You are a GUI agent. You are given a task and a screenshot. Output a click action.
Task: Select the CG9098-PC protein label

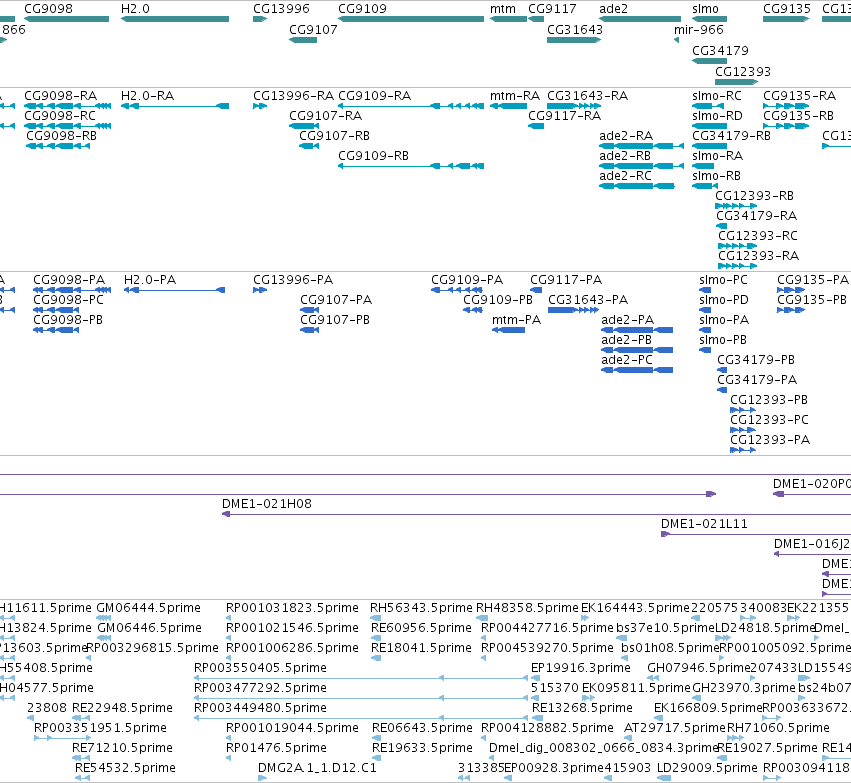[x=68, y=300]
